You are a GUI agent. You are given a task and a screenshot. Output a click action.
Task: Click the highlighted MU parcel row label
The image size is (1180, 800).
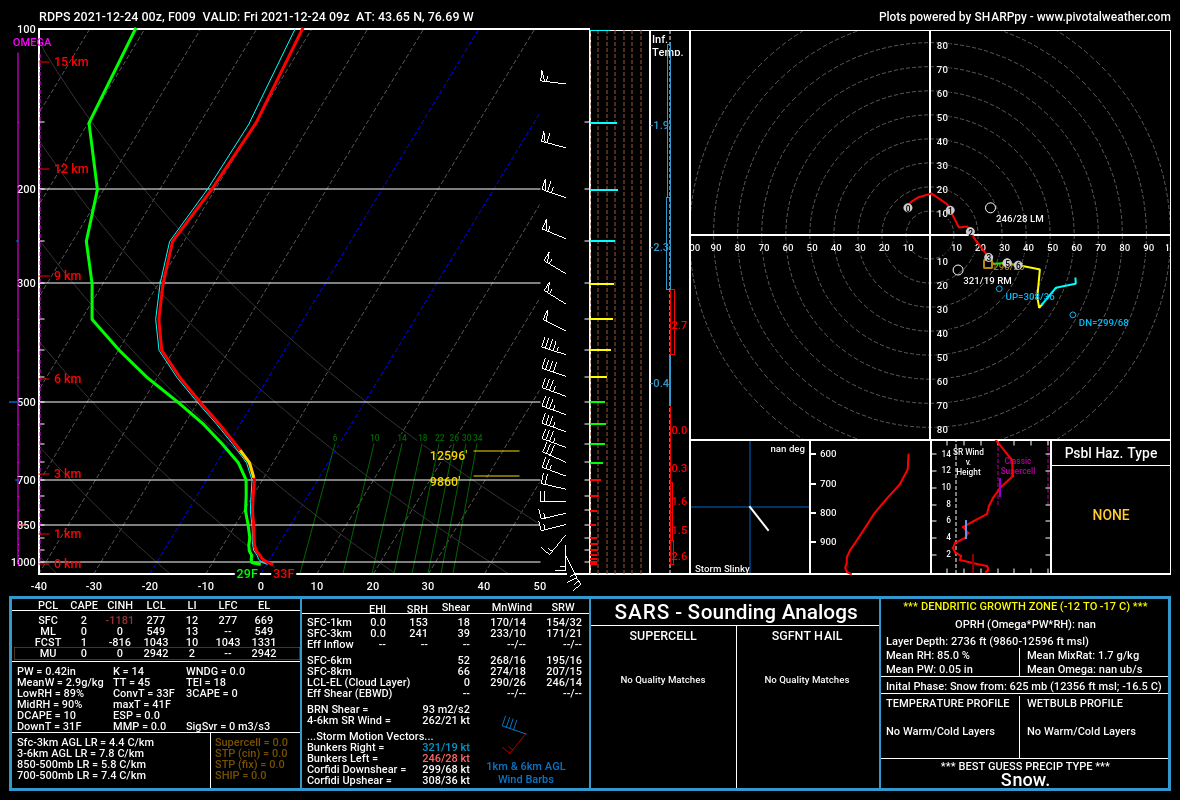[x=48, y=653]
